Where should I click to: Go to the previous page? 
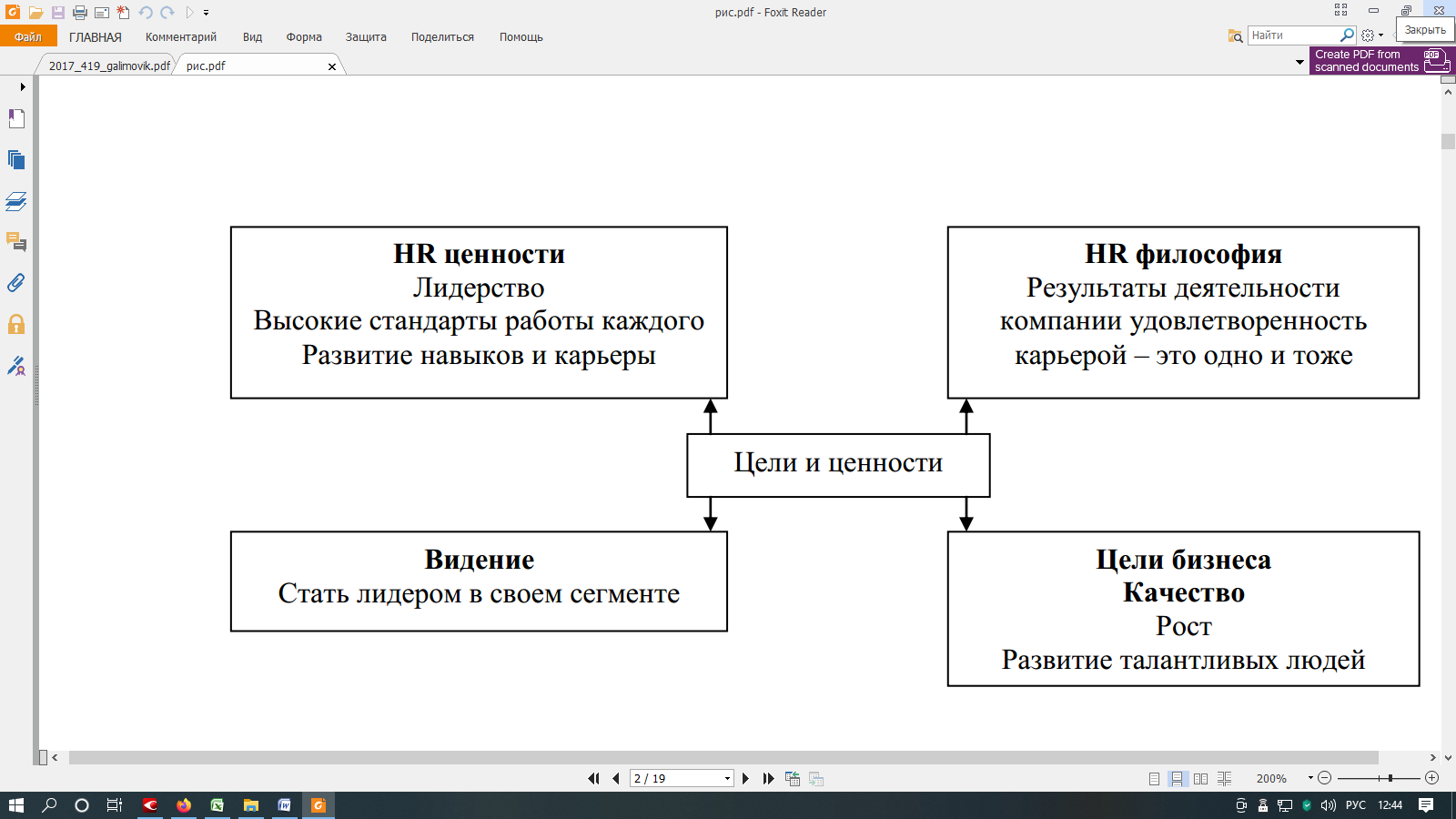coord(616,779)
